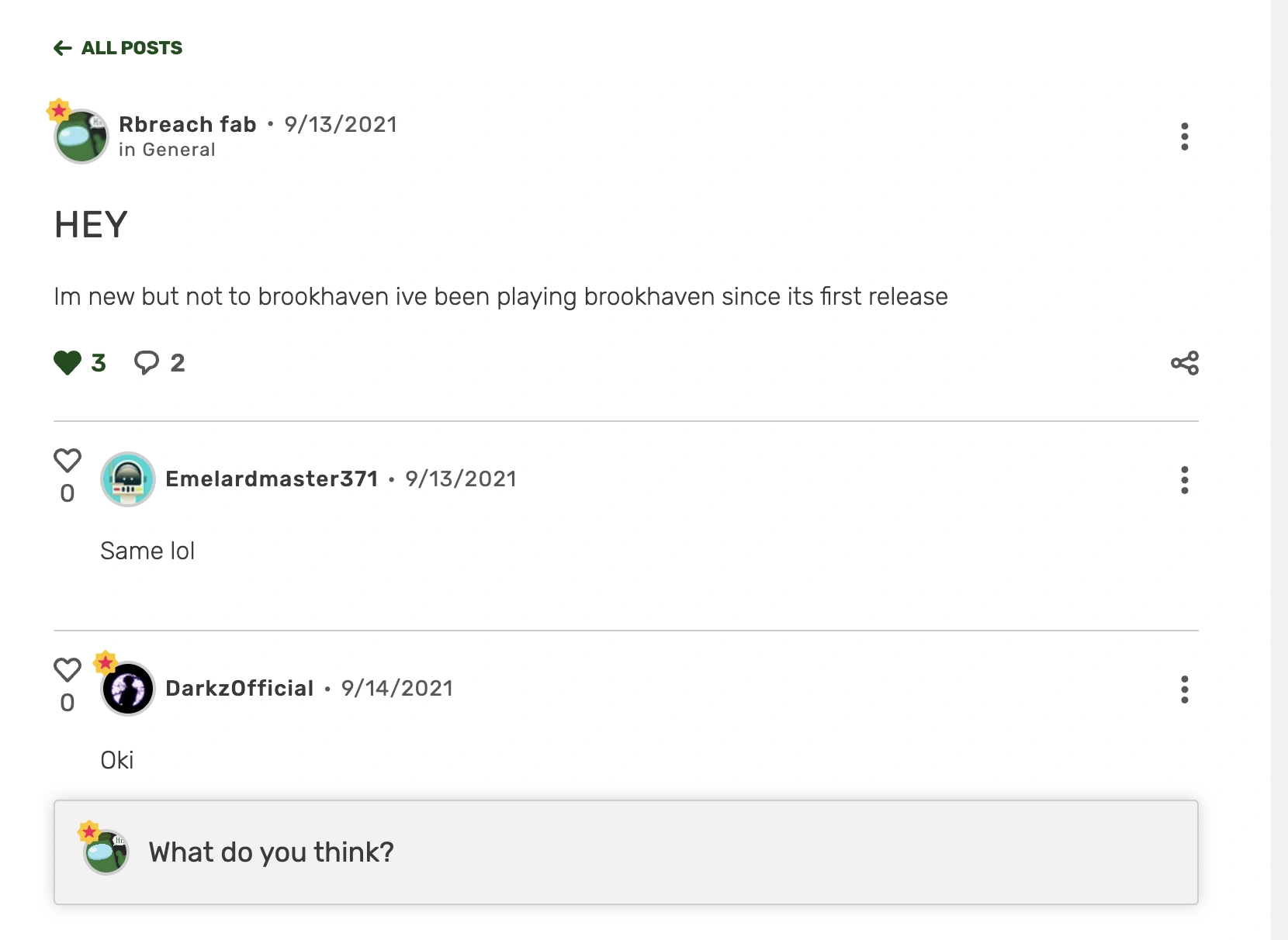Open the options menu on Emelardmaster371's comment
1288x940 pixels.
tap(1184, 481)
